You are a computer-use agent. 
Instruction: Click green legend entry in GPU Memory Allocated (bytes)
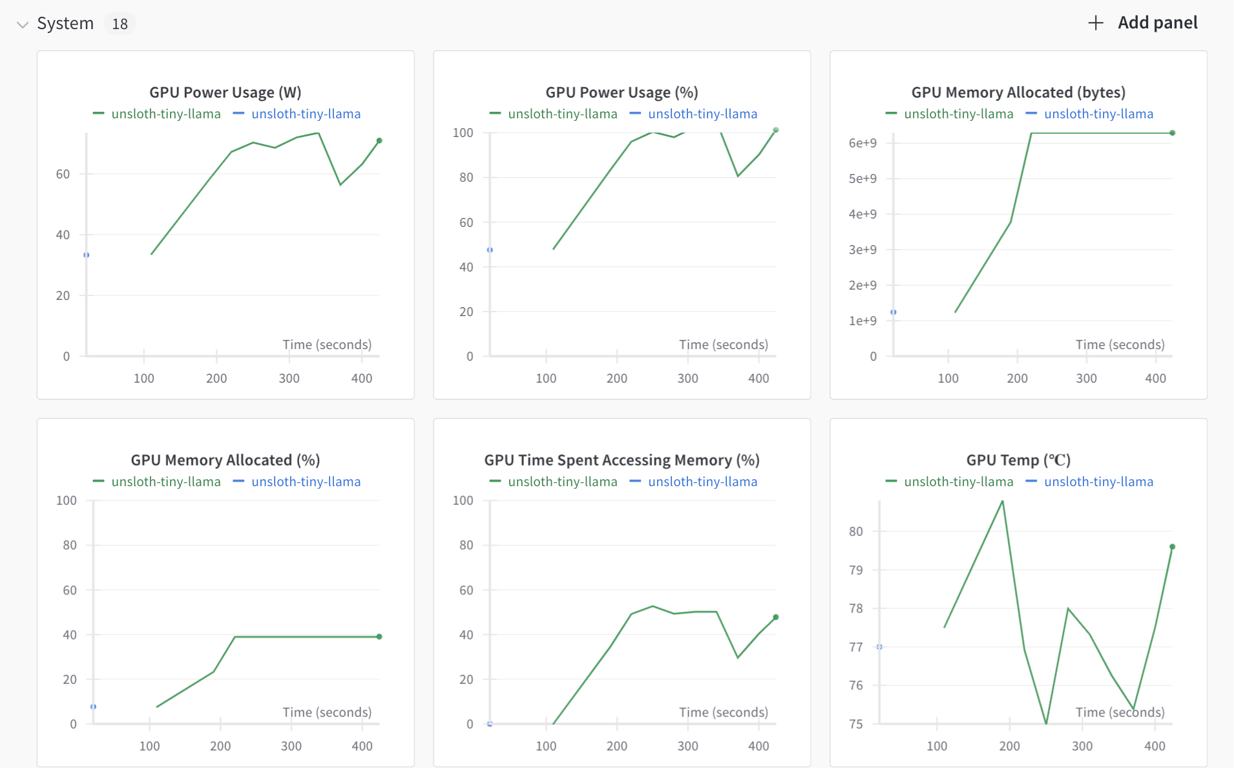[x=949, y=114]
